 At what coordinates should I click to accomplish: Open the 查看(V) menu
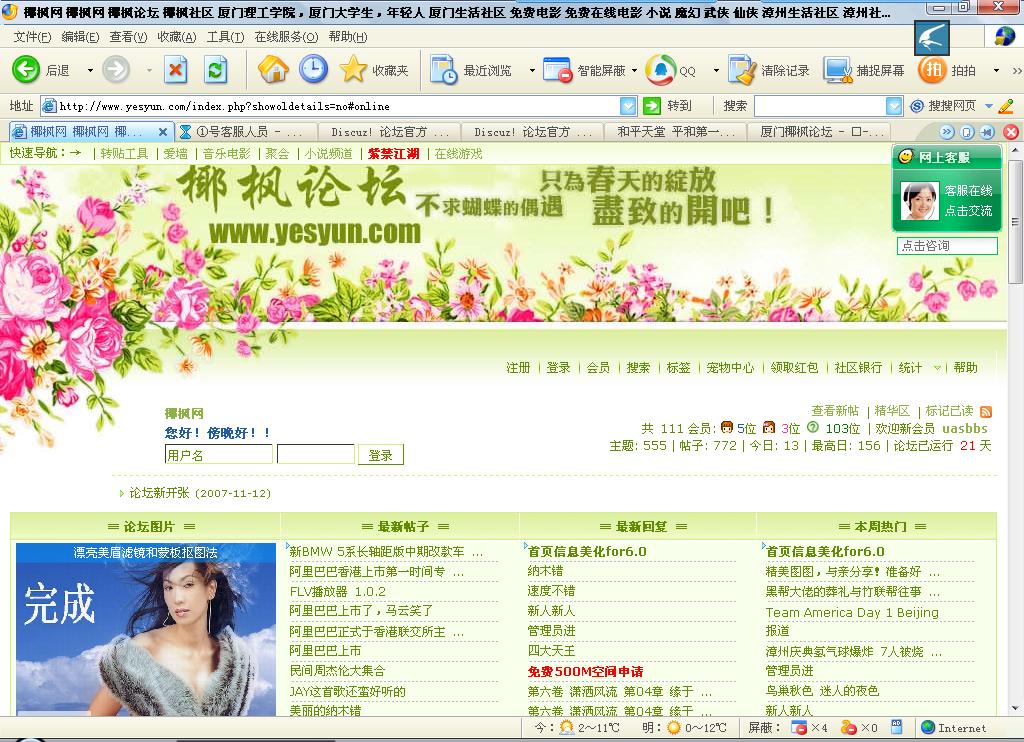[x=128, y=37]
